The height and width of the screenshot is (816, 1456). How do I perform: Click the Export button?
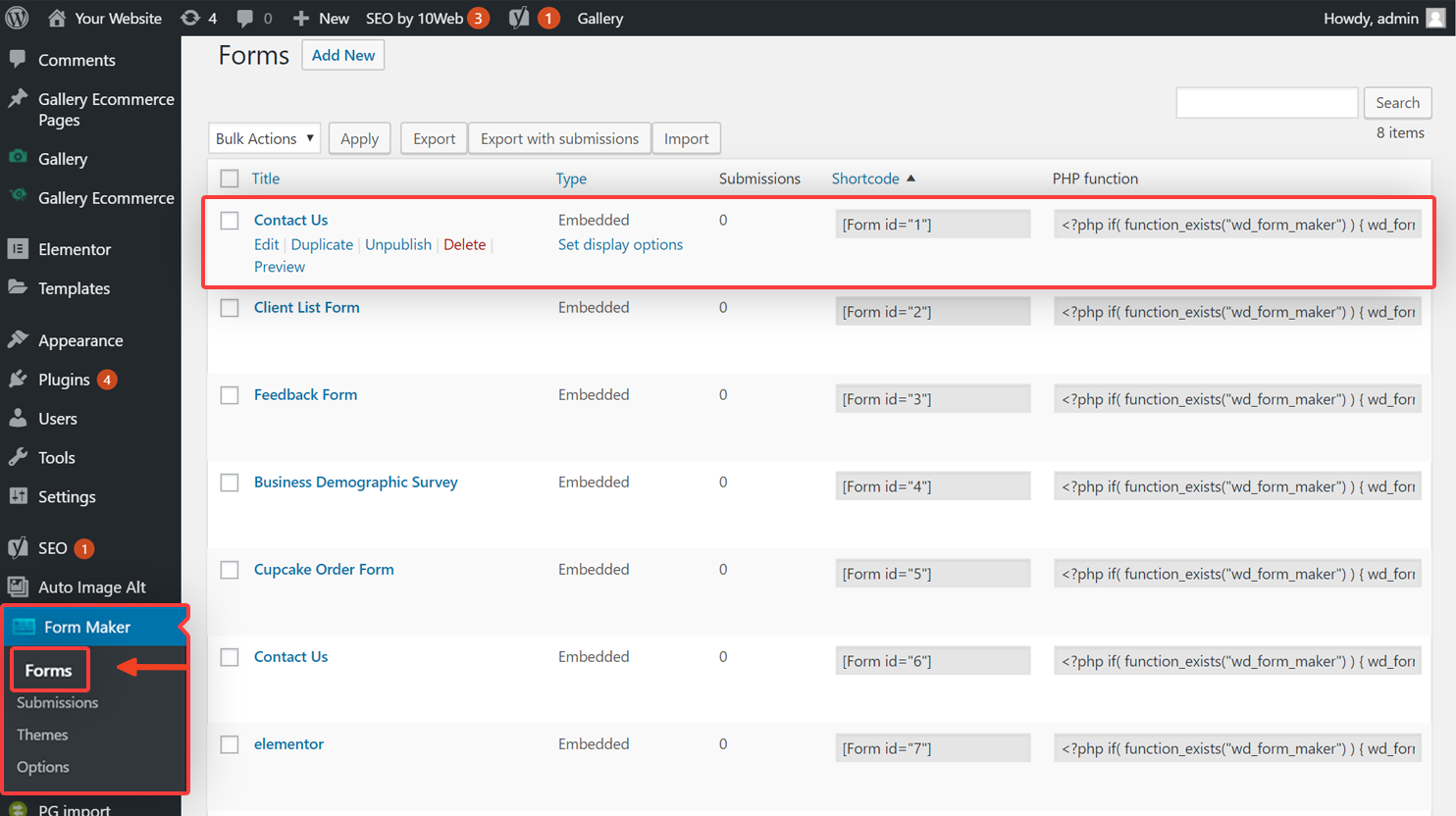(434, 138)
